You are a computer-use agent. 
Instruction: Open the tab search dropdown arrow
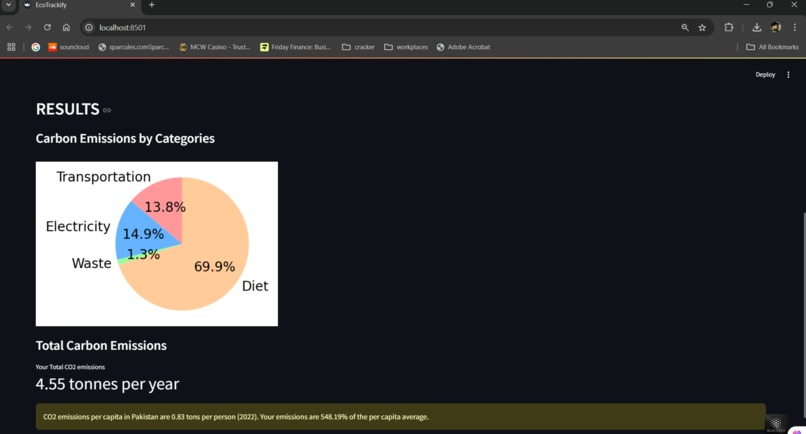point(8,5)
